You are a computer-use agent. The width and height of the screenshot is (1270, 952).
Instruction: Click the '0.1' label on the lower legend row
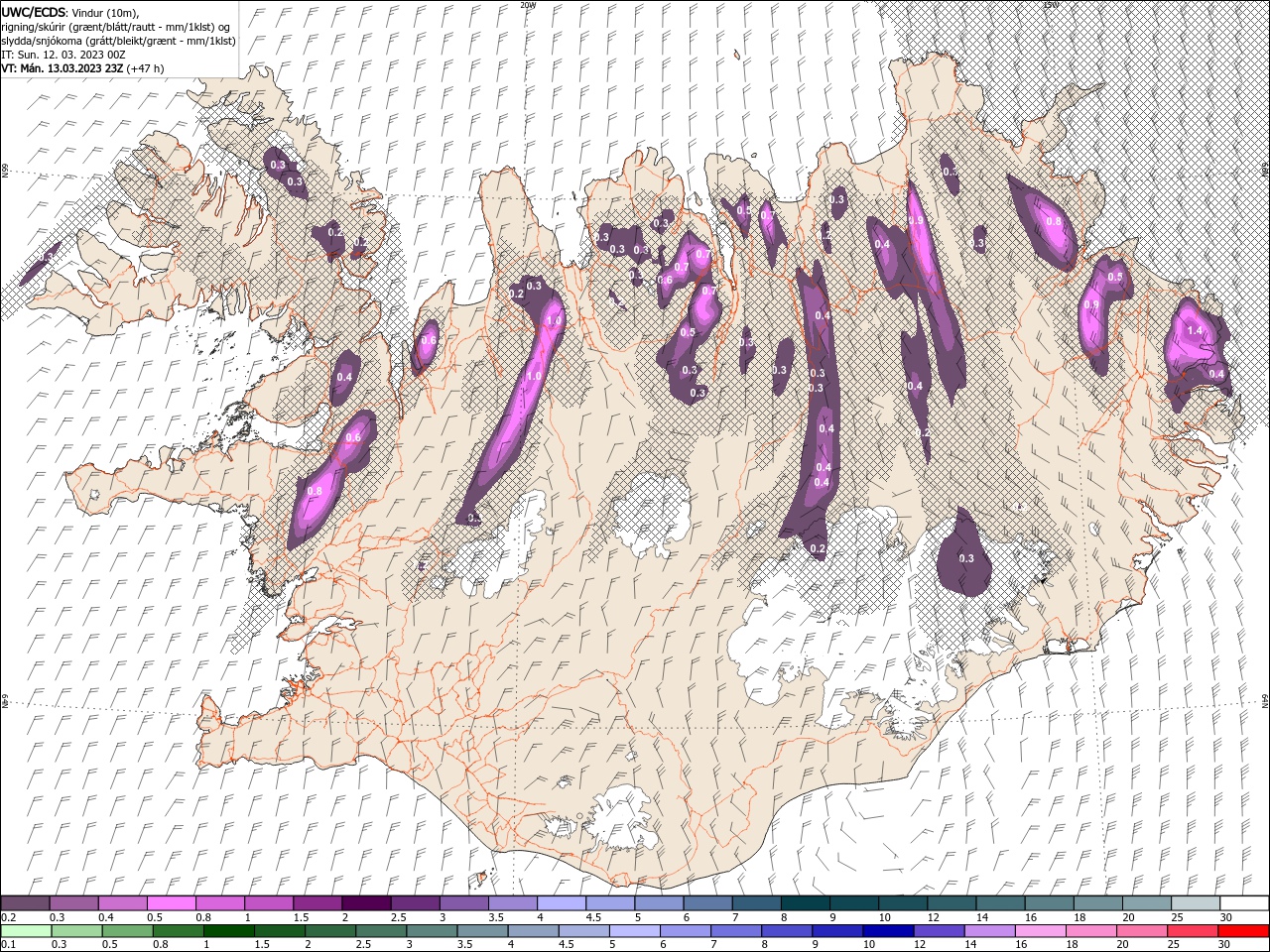pos(8,944)
